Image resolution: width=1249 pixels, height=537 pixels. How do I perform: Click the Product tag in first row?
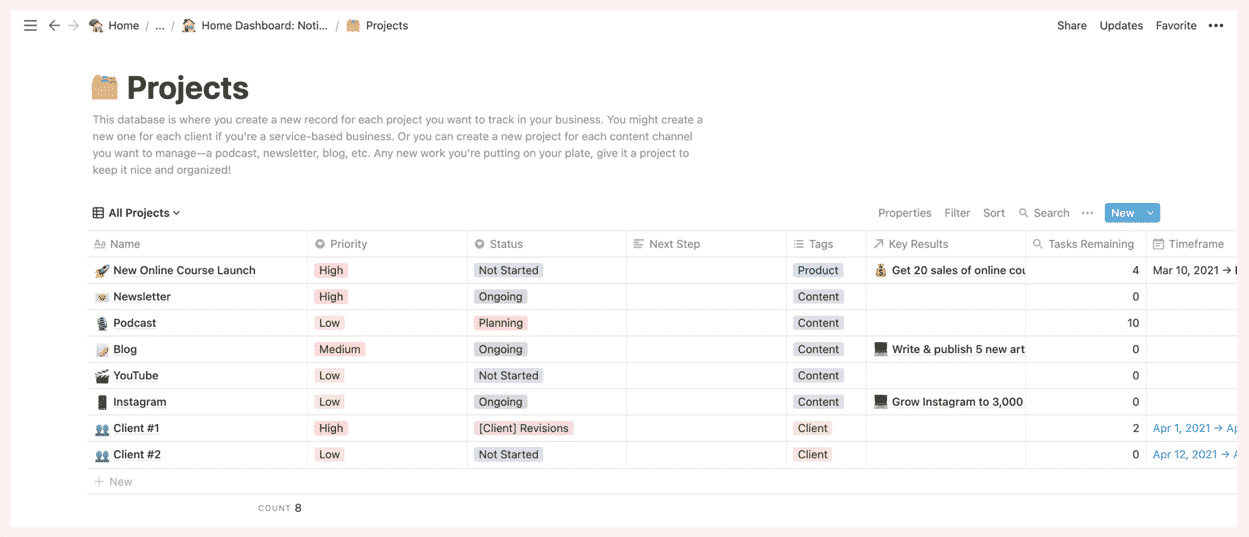[818, 270]
